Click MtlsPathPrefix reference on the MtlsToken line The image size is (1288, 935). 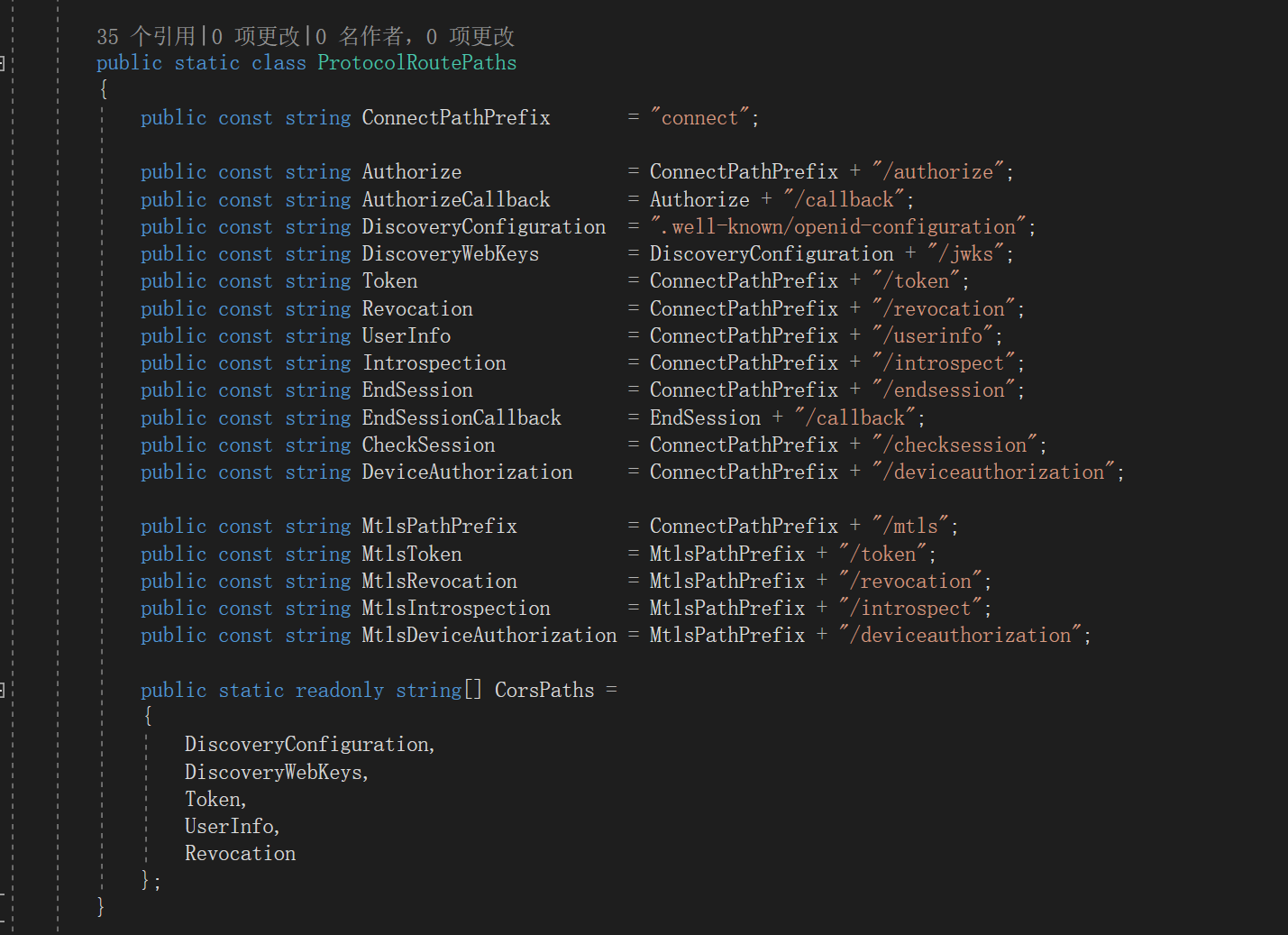tap(727, 555)
